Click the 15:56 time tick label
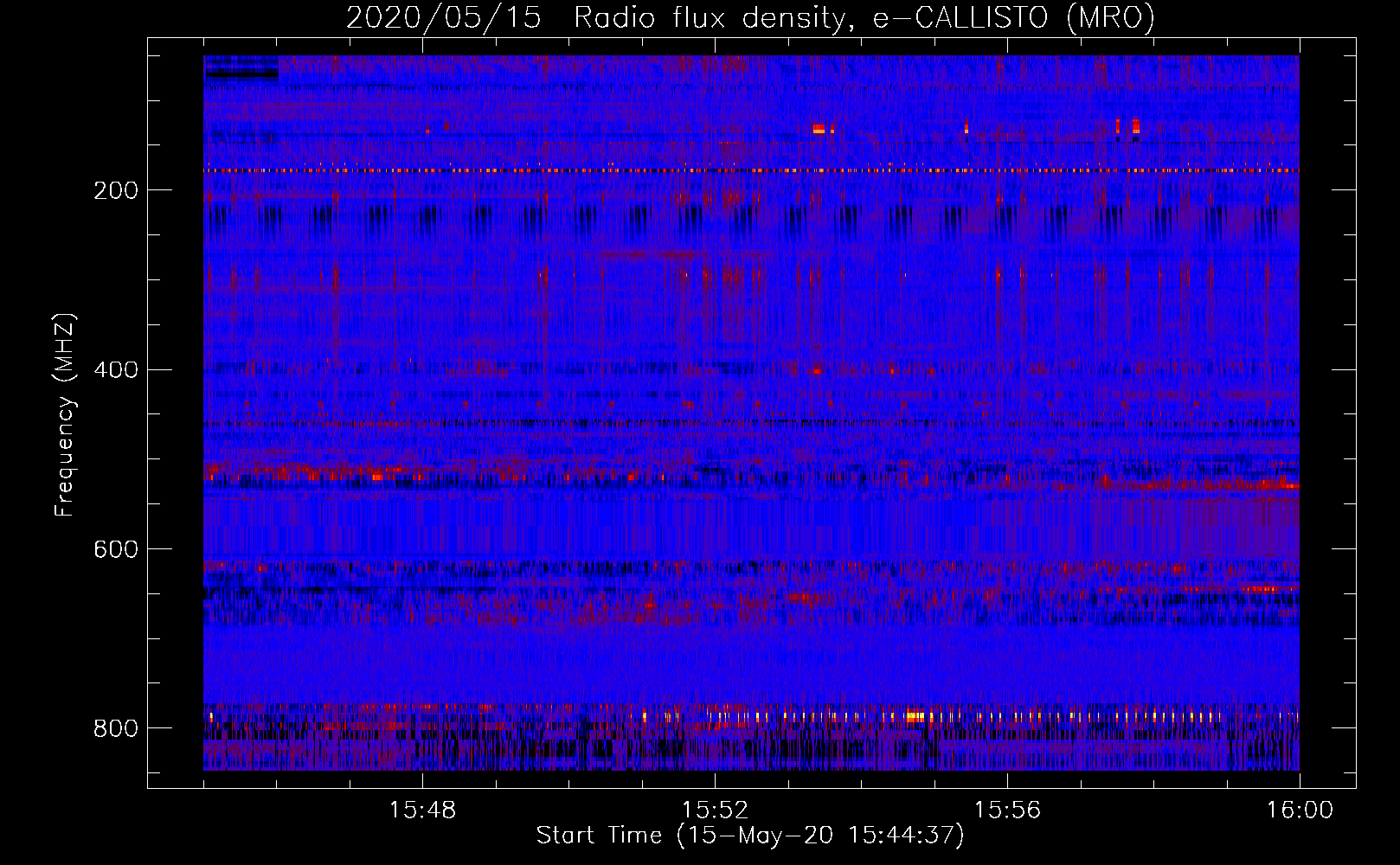 (x=1007, y=811)
